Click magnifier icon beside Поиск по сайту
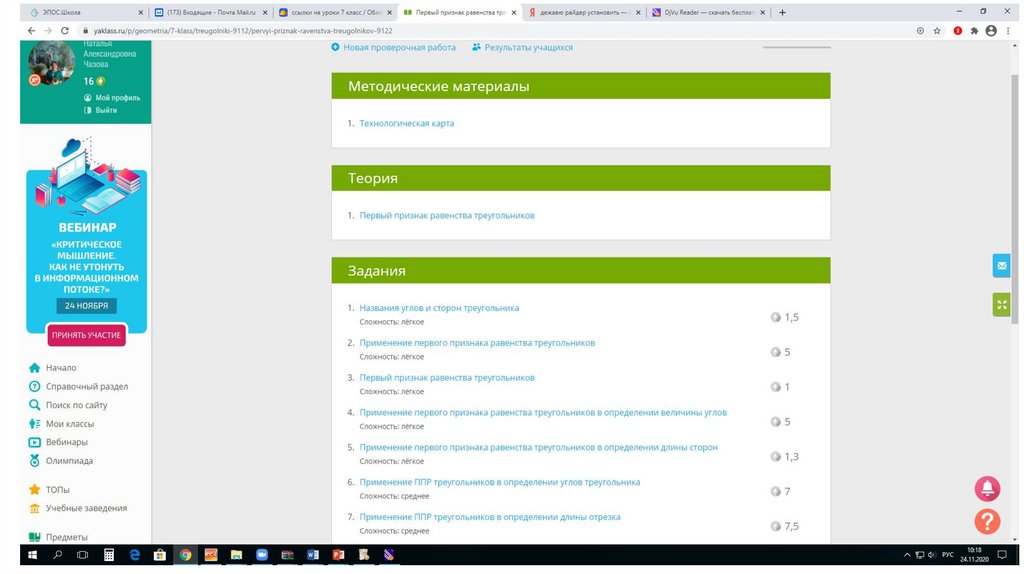The image size is (1024, 574). (35, 405)
